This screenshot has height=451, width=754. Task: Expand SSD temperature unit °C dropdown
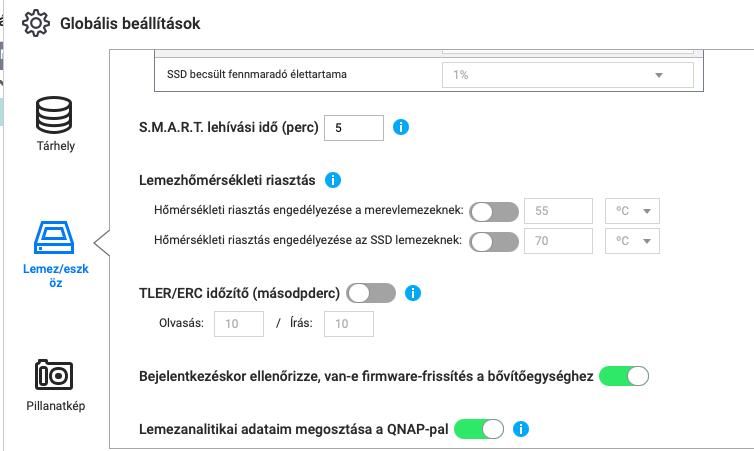pos(634,241)
